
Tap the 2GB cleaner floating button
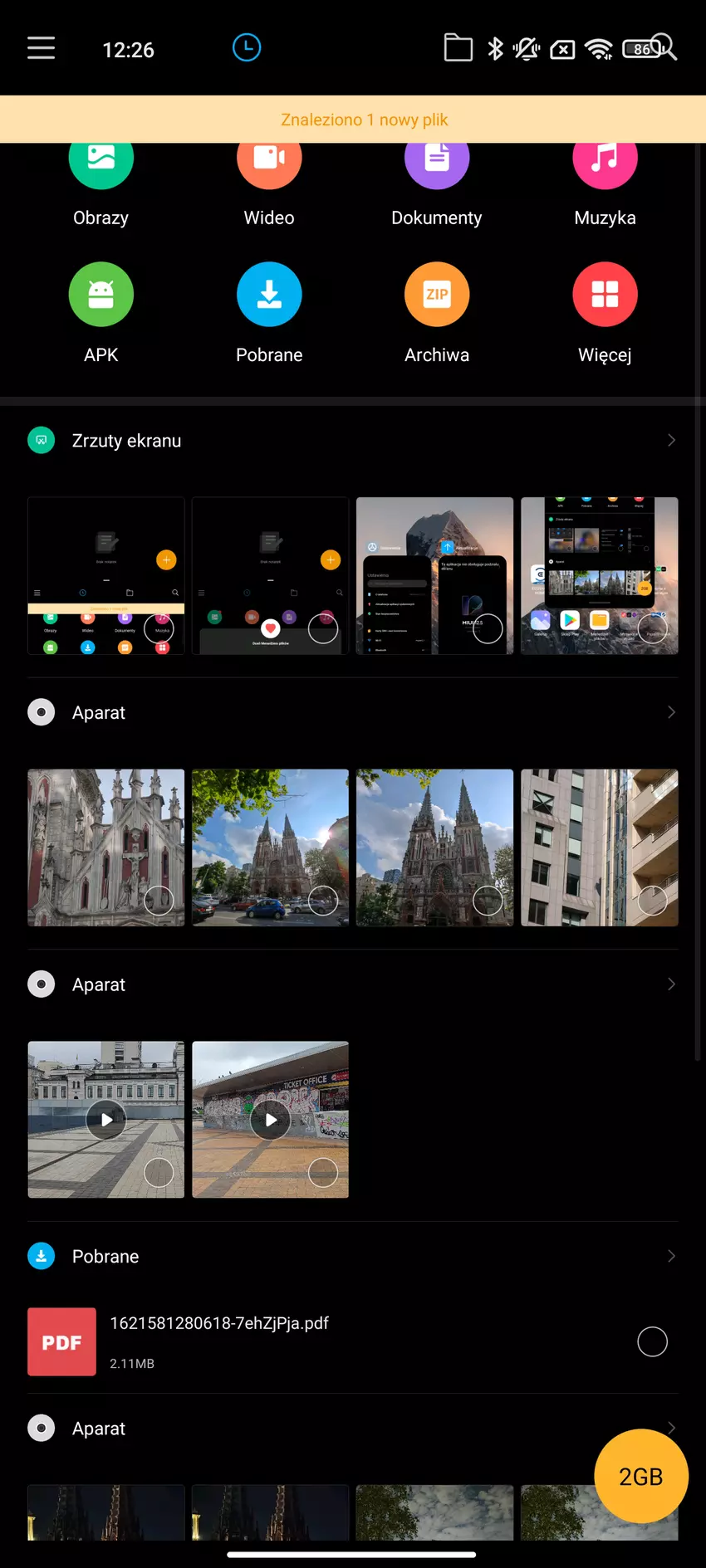[640, 1476]
